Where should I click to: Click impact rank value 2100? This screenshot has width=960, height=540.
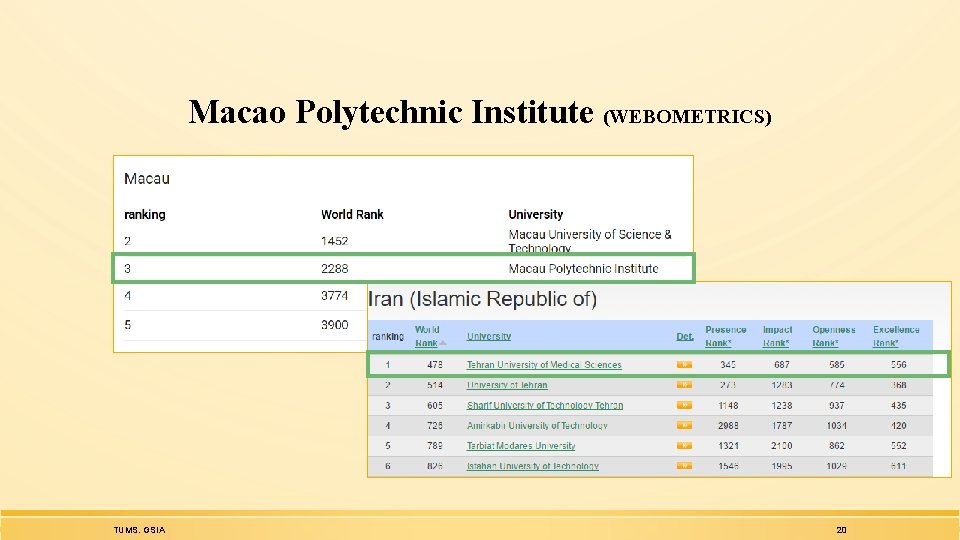781,446
